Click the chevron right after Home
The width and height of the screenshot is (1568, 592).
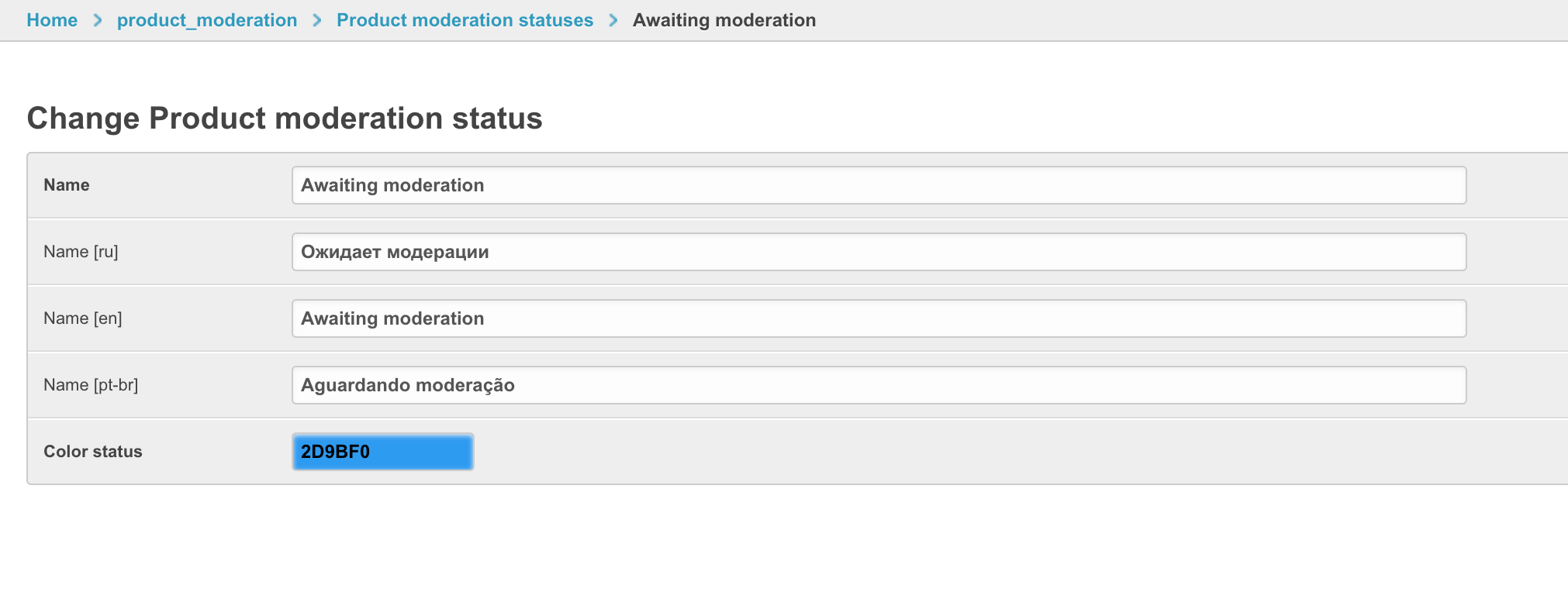[x=98, y=20]
